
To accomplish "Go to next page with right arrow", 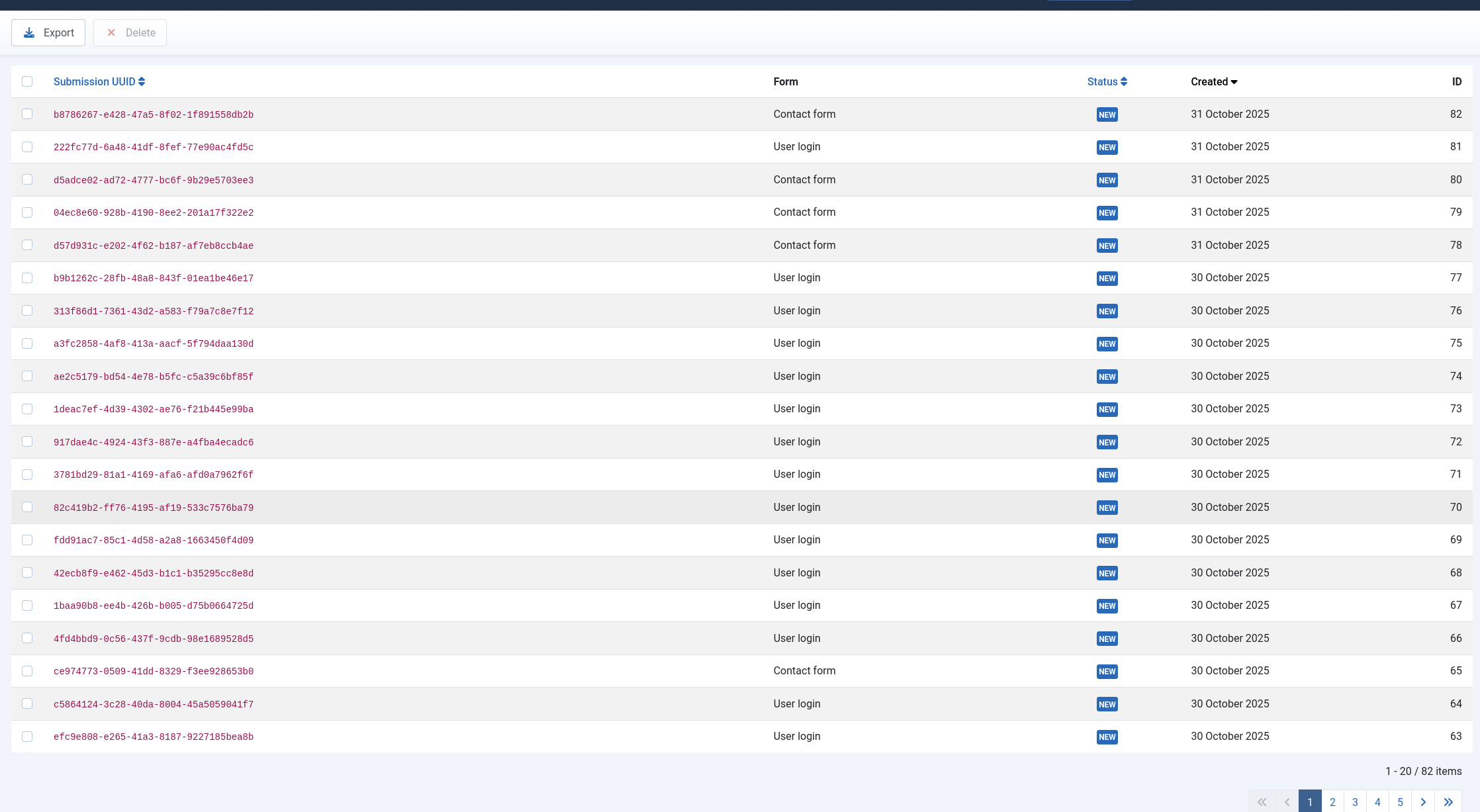I will click(1423, 801).
